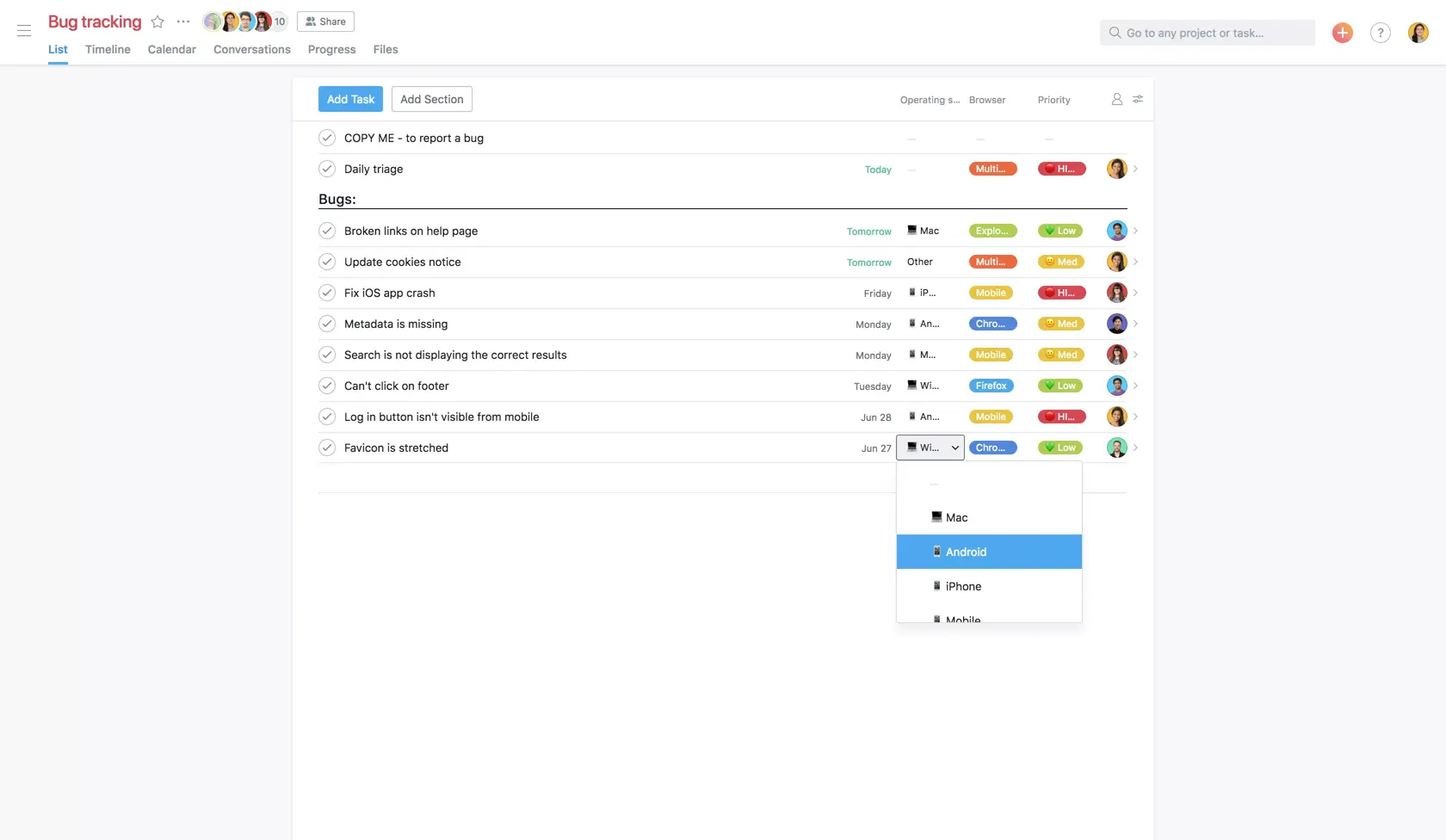Click the Share button
The height and width of the screenshot is (840, 1446).
(325, 21)
